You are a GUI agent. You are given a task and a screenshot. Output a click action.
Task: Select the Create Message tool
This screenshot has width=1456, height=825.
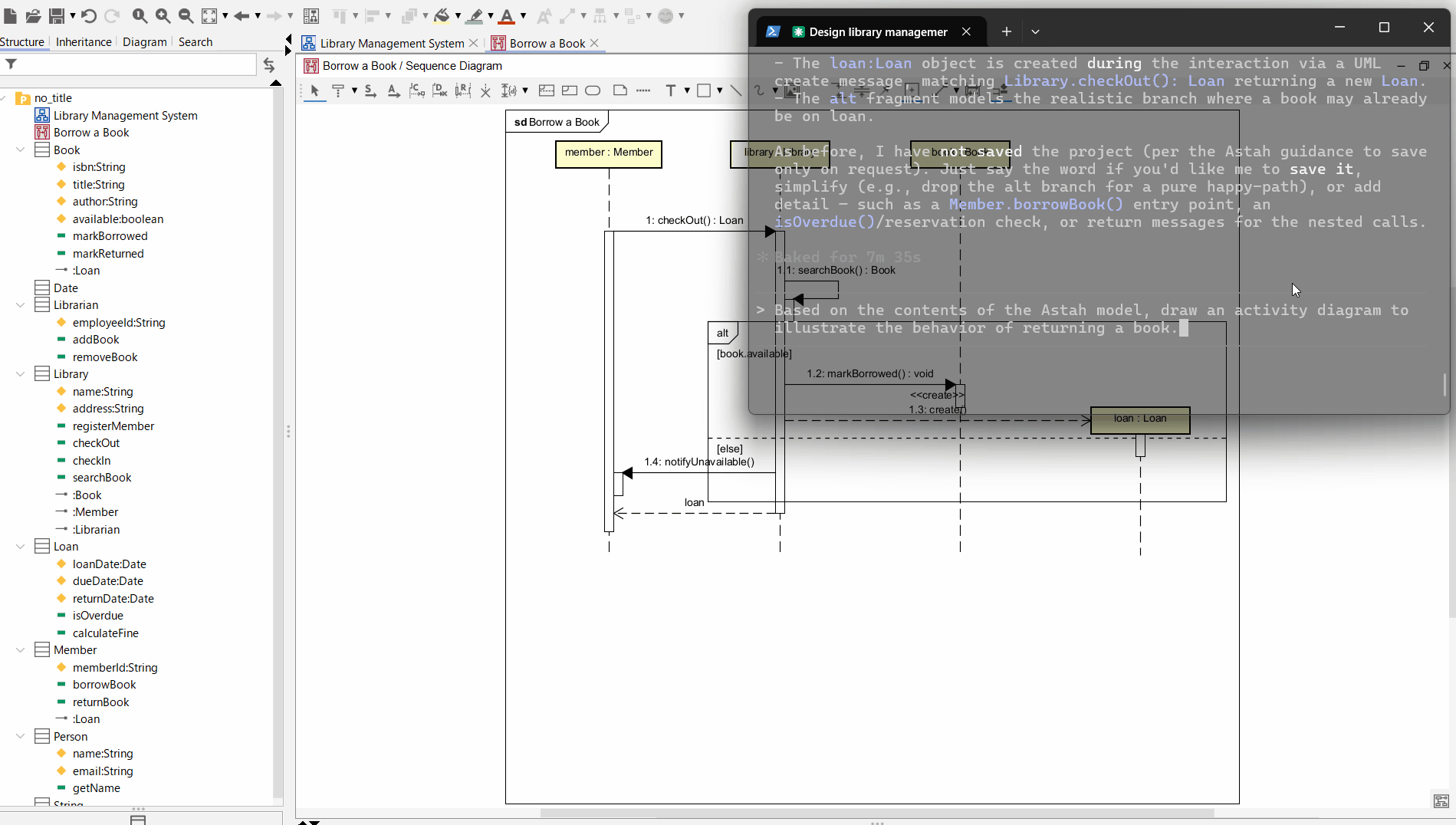click(416, 90)
